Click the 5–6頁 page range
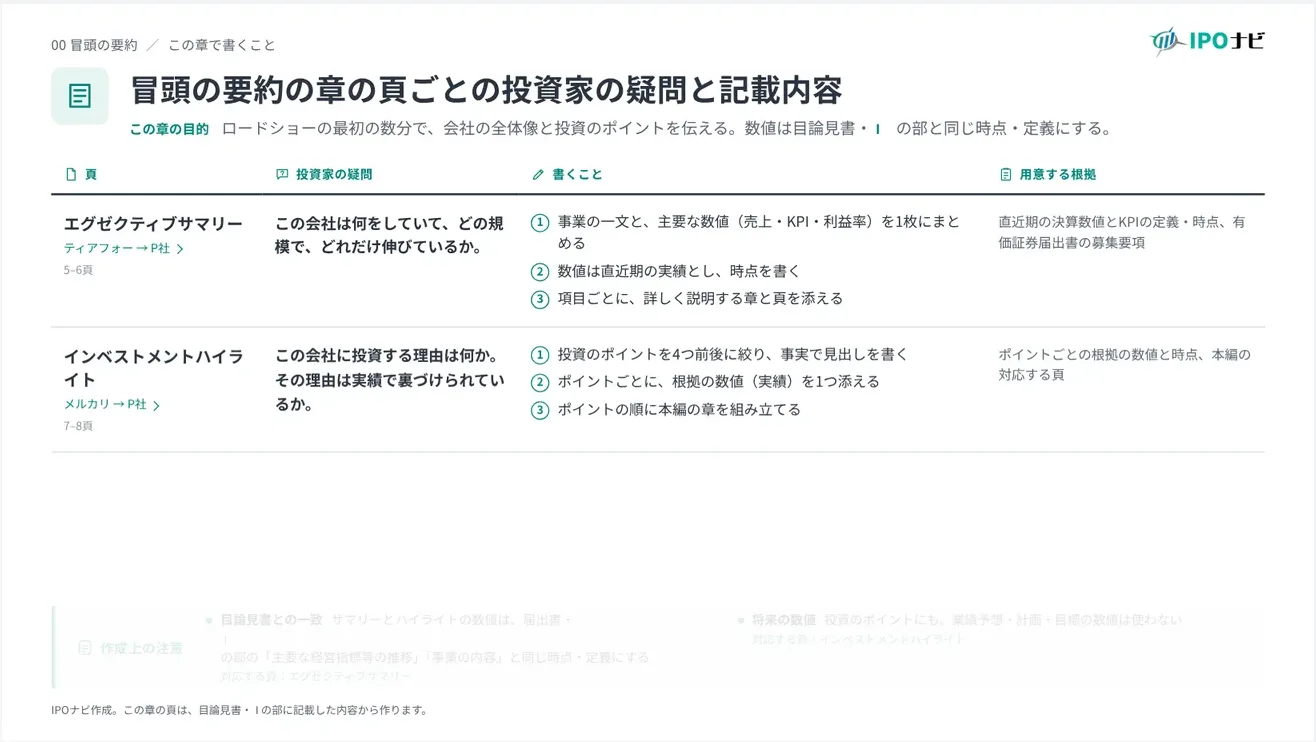This screenshot has width=1316, height=742. [x=78, y=270]
